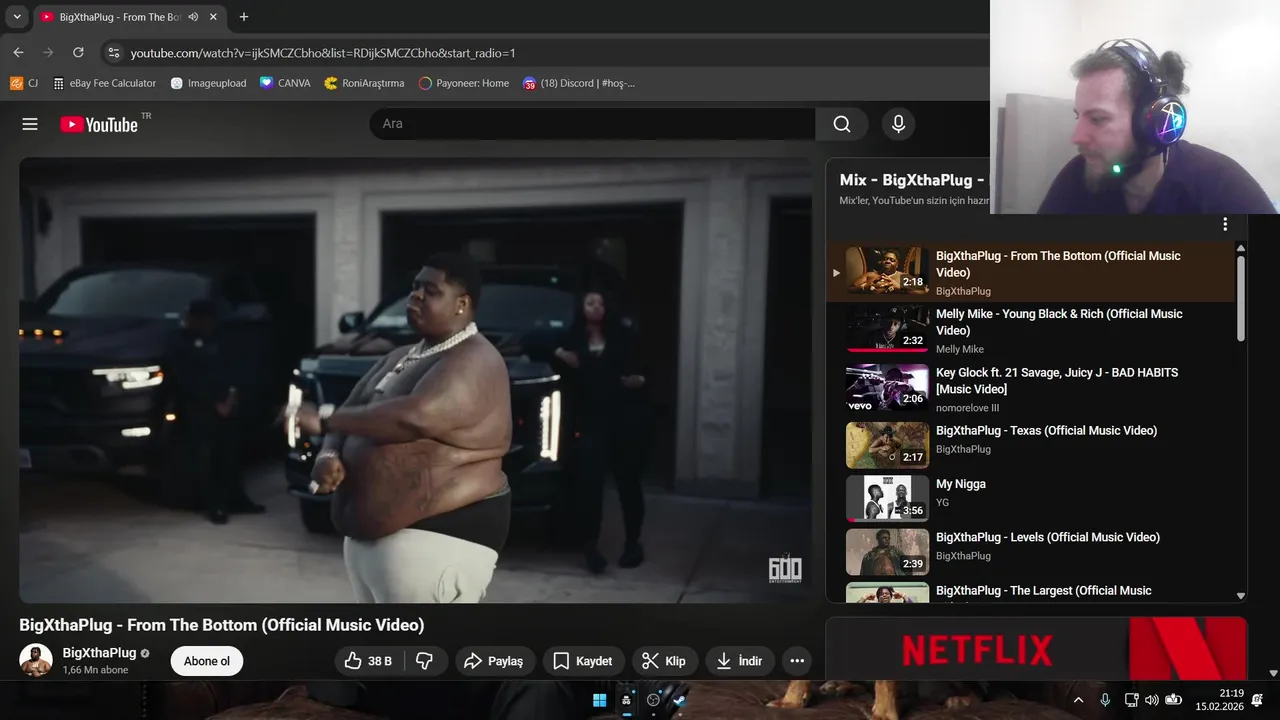
Task: Open the Netflix ad banner
Action: [1036, 649]
